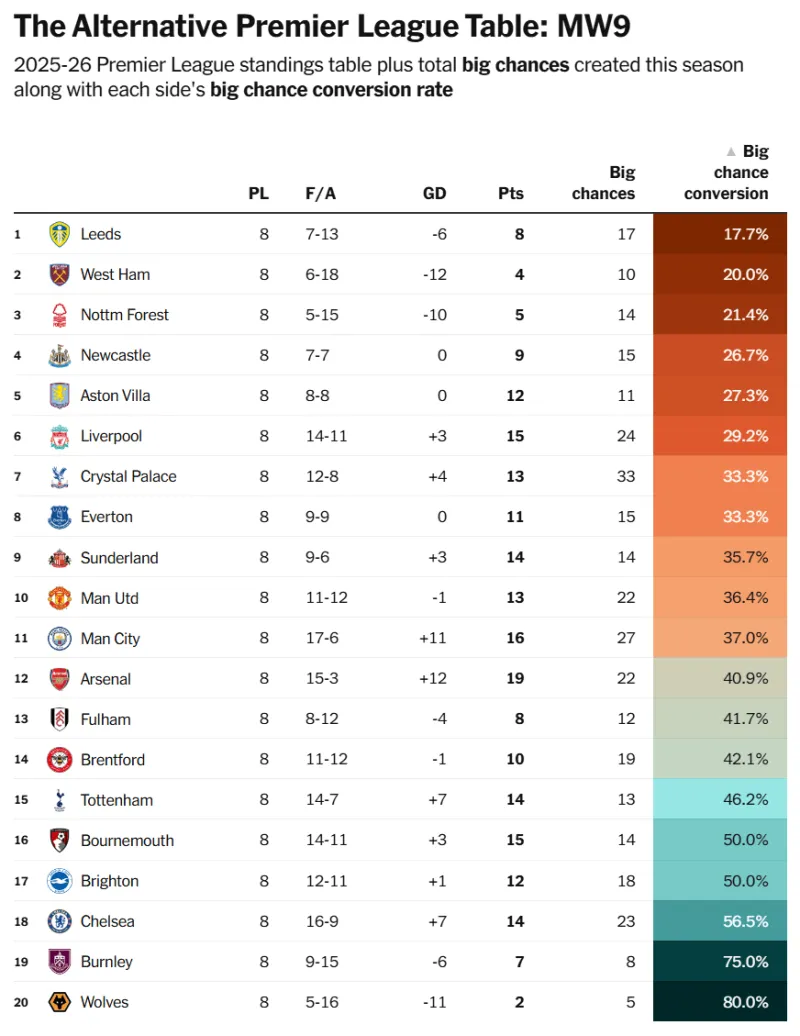Click the Chelsea club badge
The image size is (800, 1036).
(x=60, y=922)
